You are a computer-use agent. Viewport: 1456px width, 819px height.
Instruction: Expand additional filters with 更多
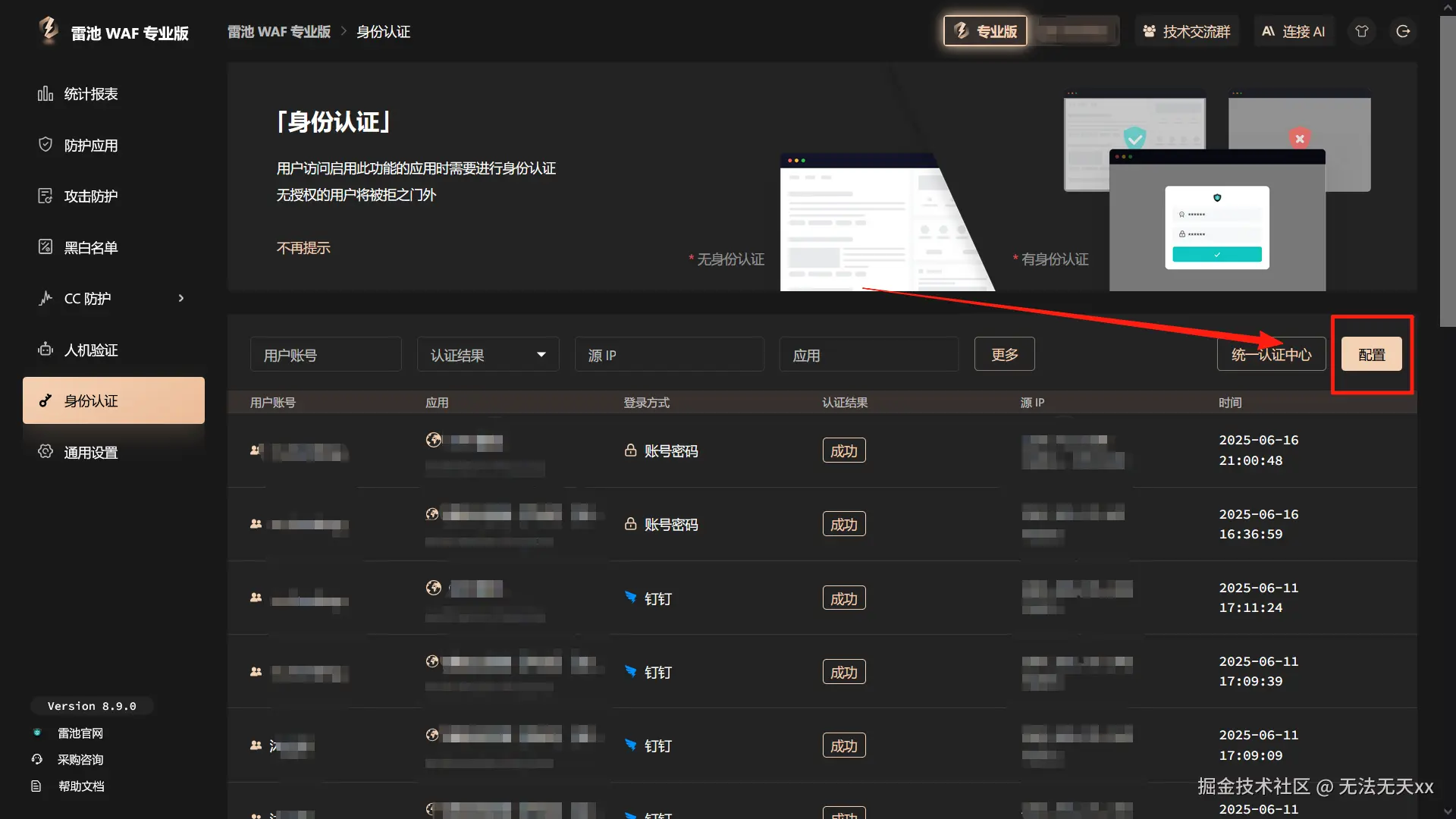click(x=1004, y=354)
